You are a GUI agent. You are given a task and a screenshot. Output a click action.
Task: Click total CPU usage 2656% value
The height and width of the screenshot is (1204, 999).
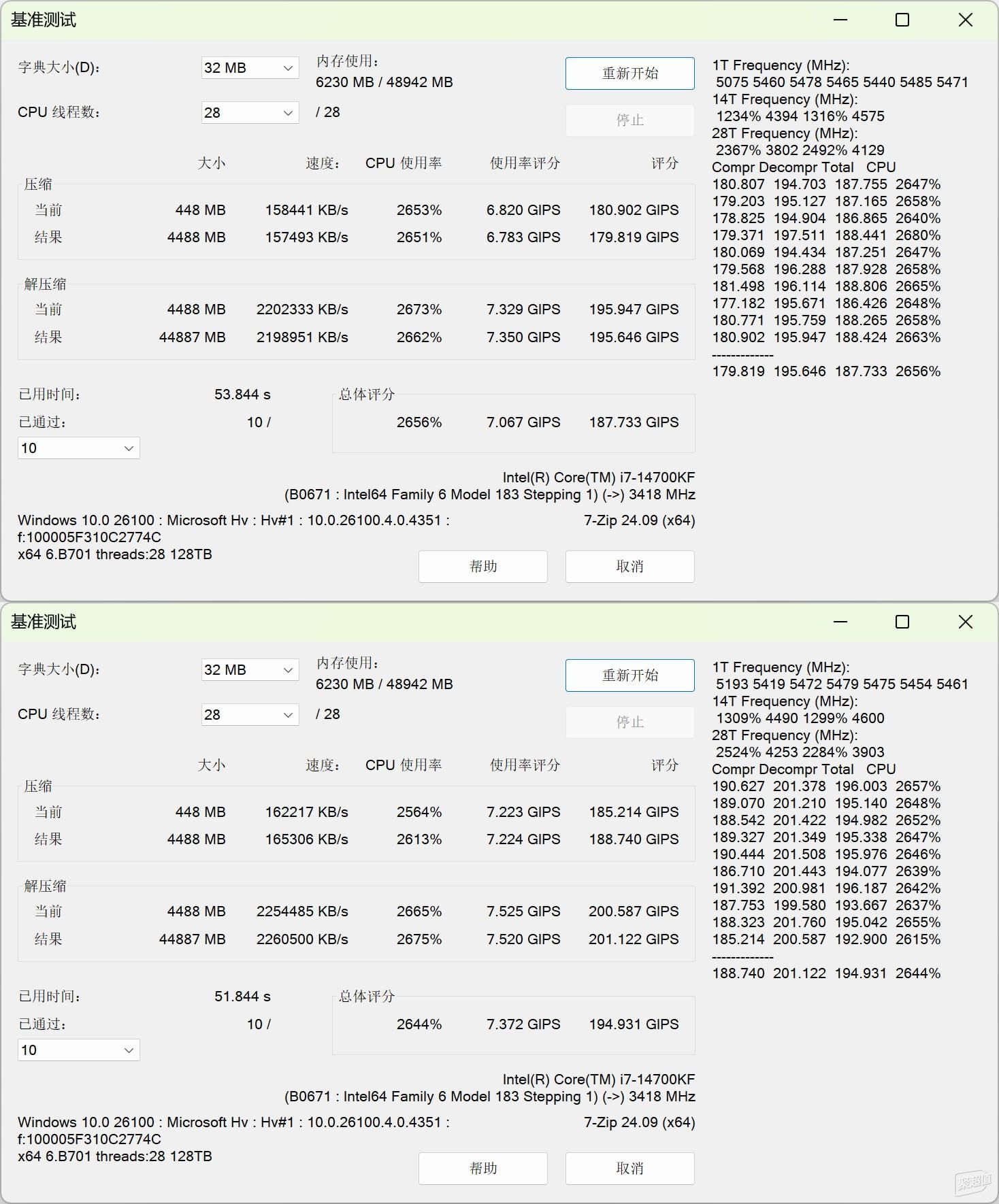(x=419, y=422)
